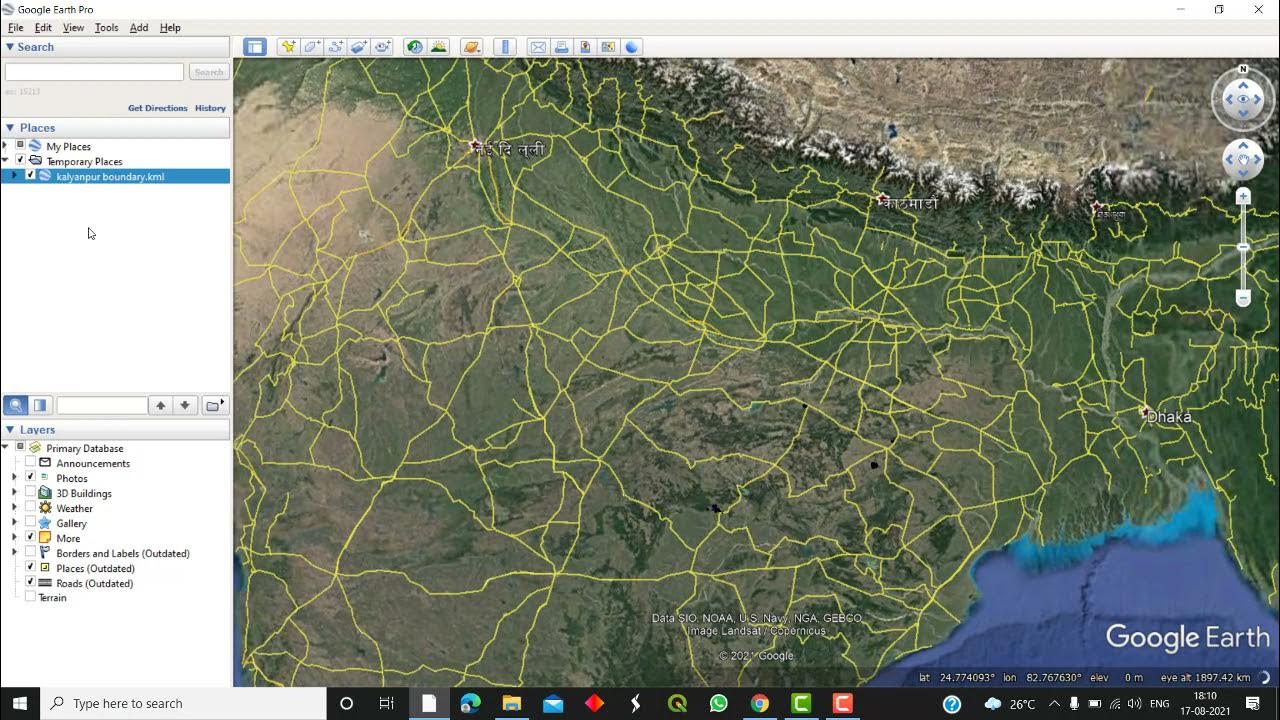Enable the Terrain layer checkbox
The width and height of the screenshot is (1280, 720).
[30, 597]
